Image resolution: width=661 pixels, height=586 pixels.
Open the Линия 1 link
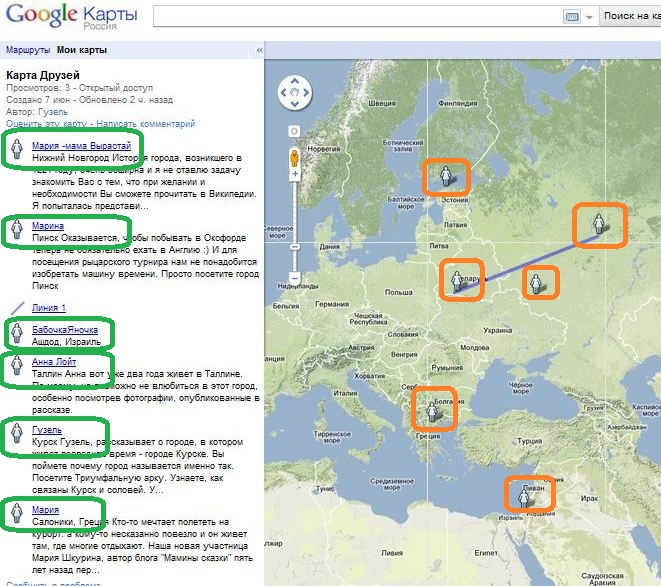coord(49,308)
